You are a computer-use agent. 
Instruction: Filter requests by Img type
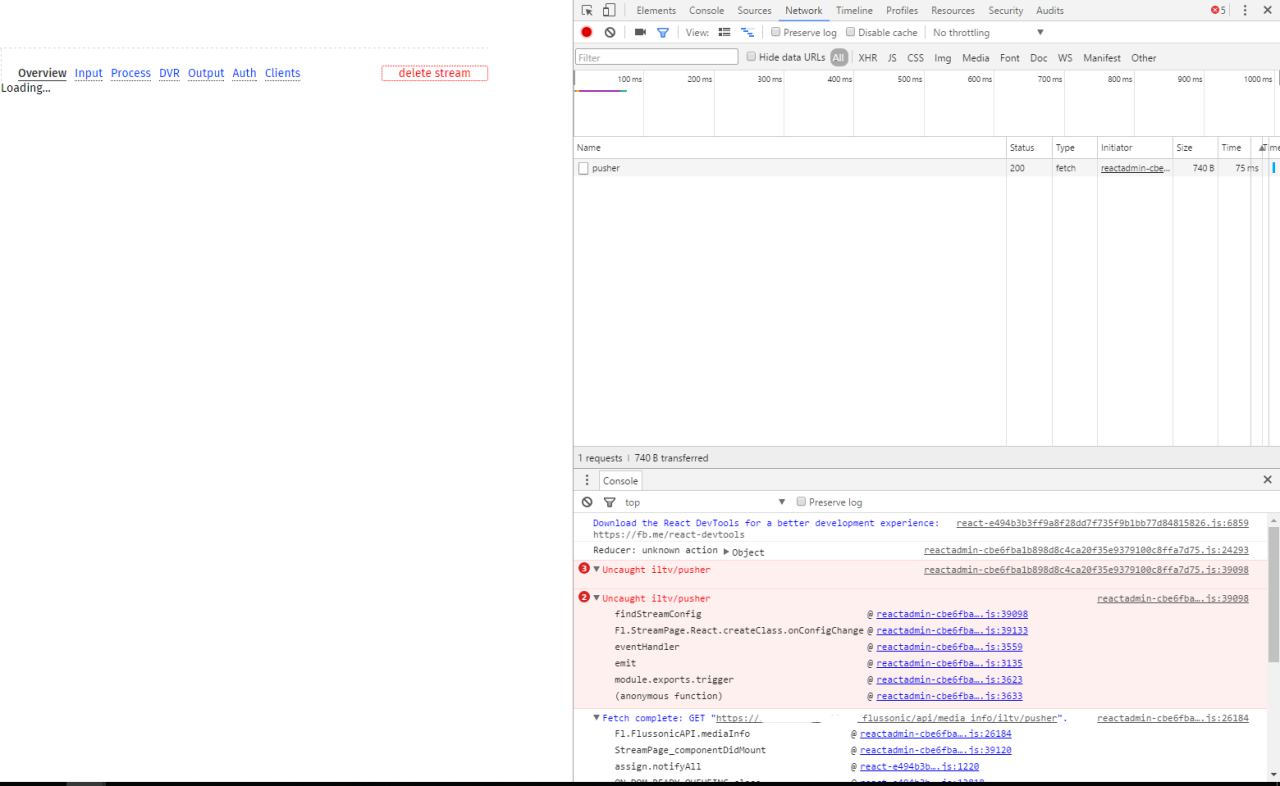pyautogui.click(x=943, y=58)
